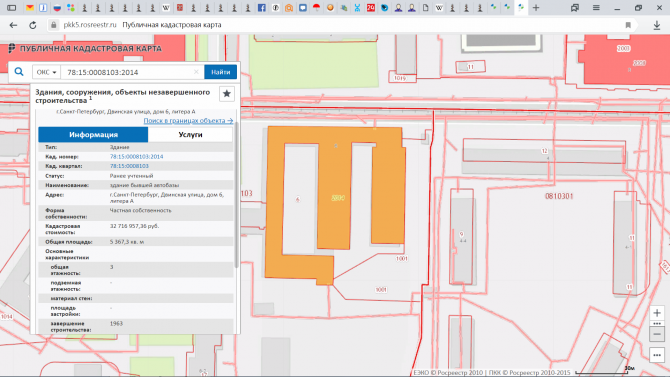This screenshot has width=670, height=377.
Task: Open the browser tab overview icon
Action: click(x=575, y=8)
